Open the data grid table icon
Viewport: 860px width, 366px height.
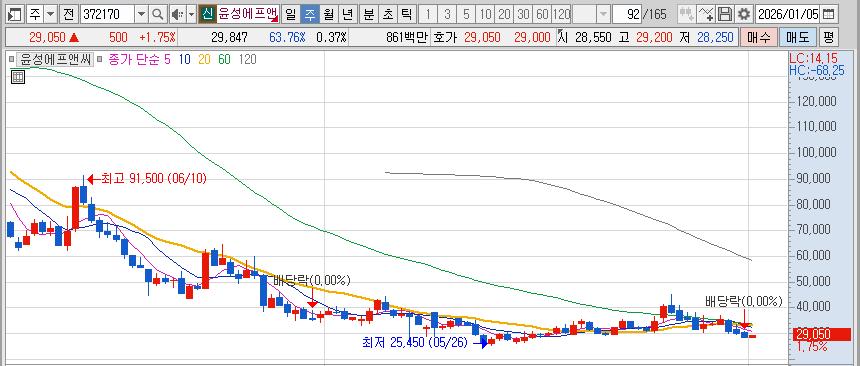click(18, 77)
